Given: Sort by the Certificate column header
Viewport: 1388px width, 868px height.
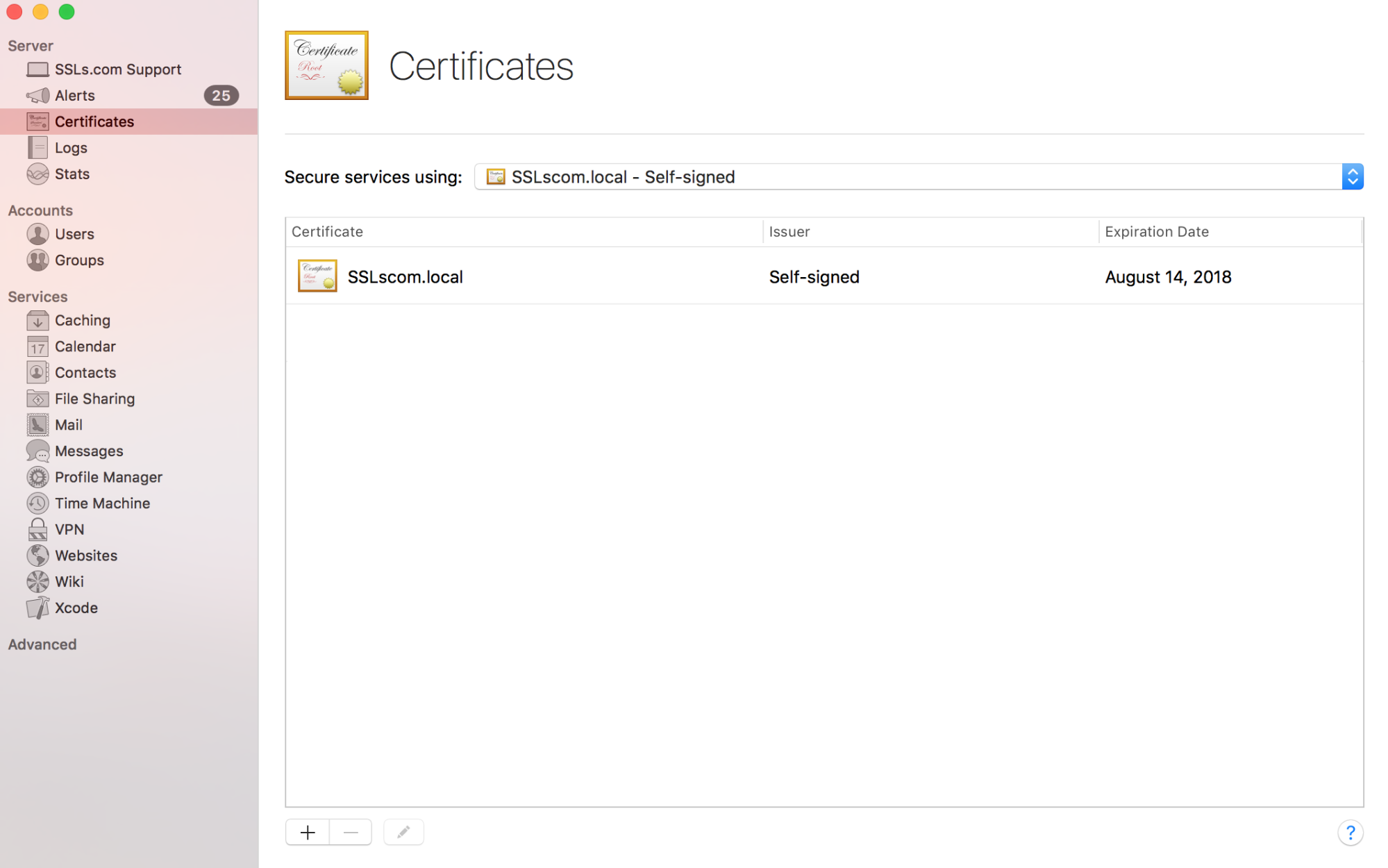Looking at the screenshot, I should [524, 232].
